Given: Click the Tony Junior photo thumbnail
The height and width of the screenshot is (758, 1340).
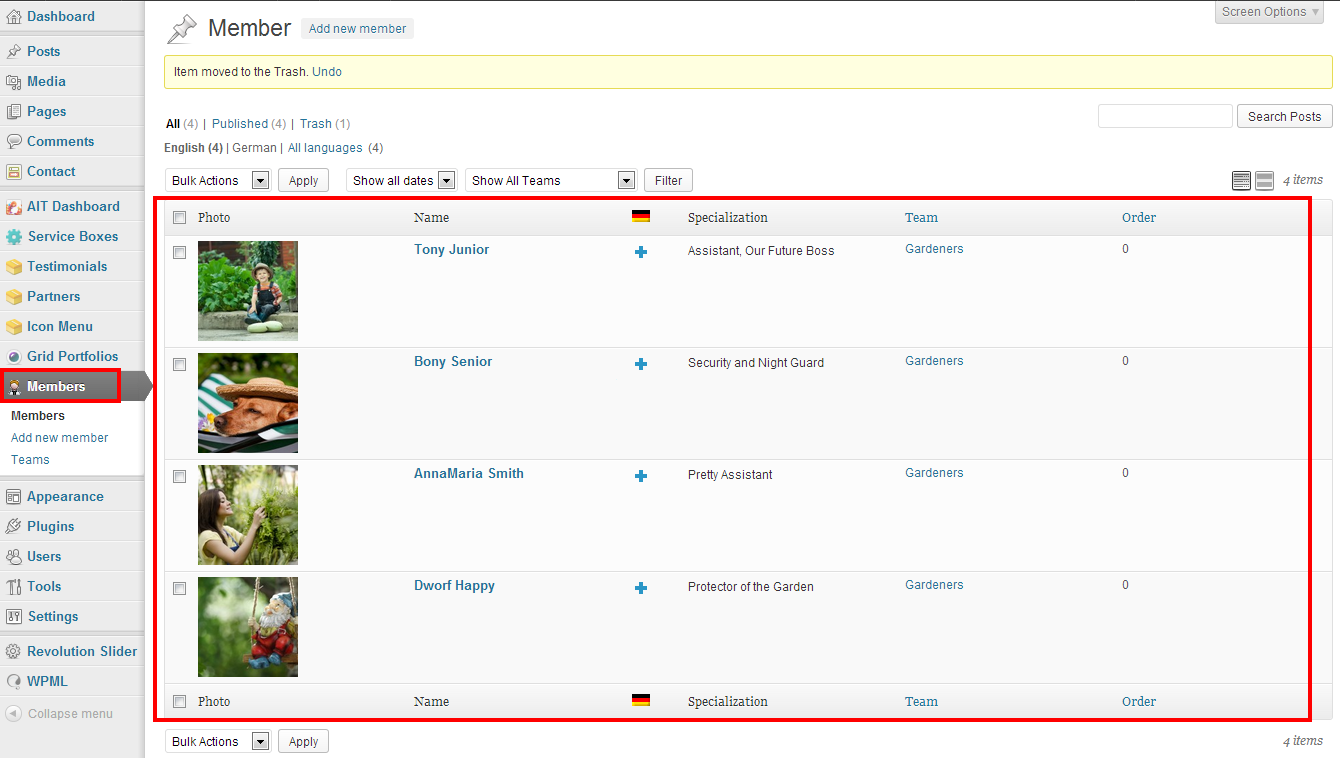Looking at the screenshot, I should click(x=248, y=291).
